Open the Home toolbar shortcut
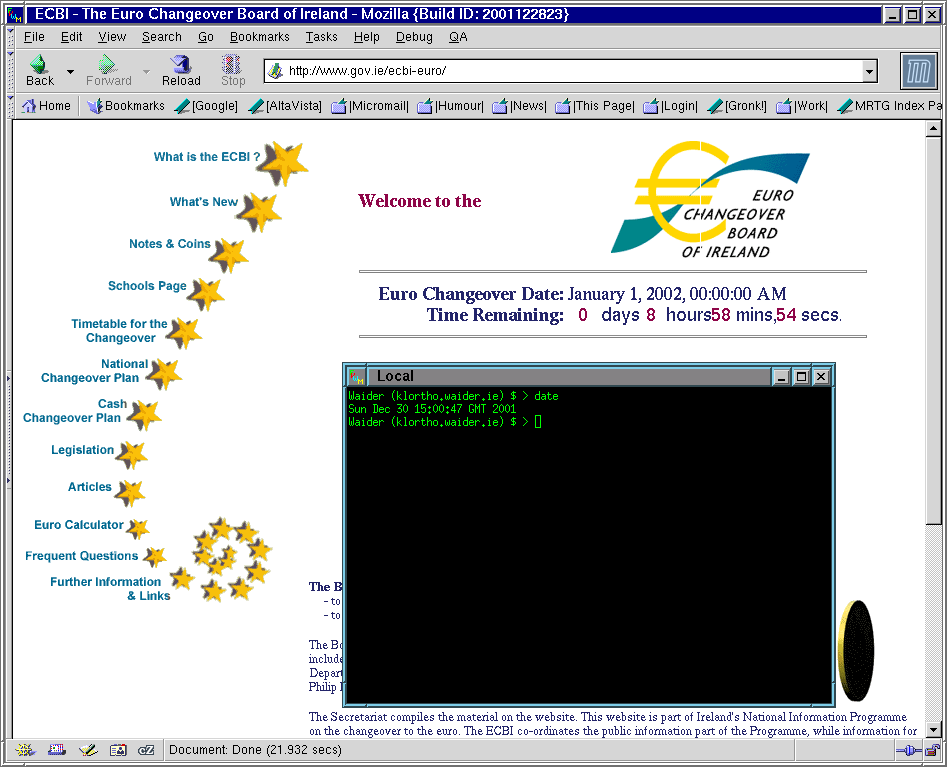This screenshot has width=947, height=767. 46,106
